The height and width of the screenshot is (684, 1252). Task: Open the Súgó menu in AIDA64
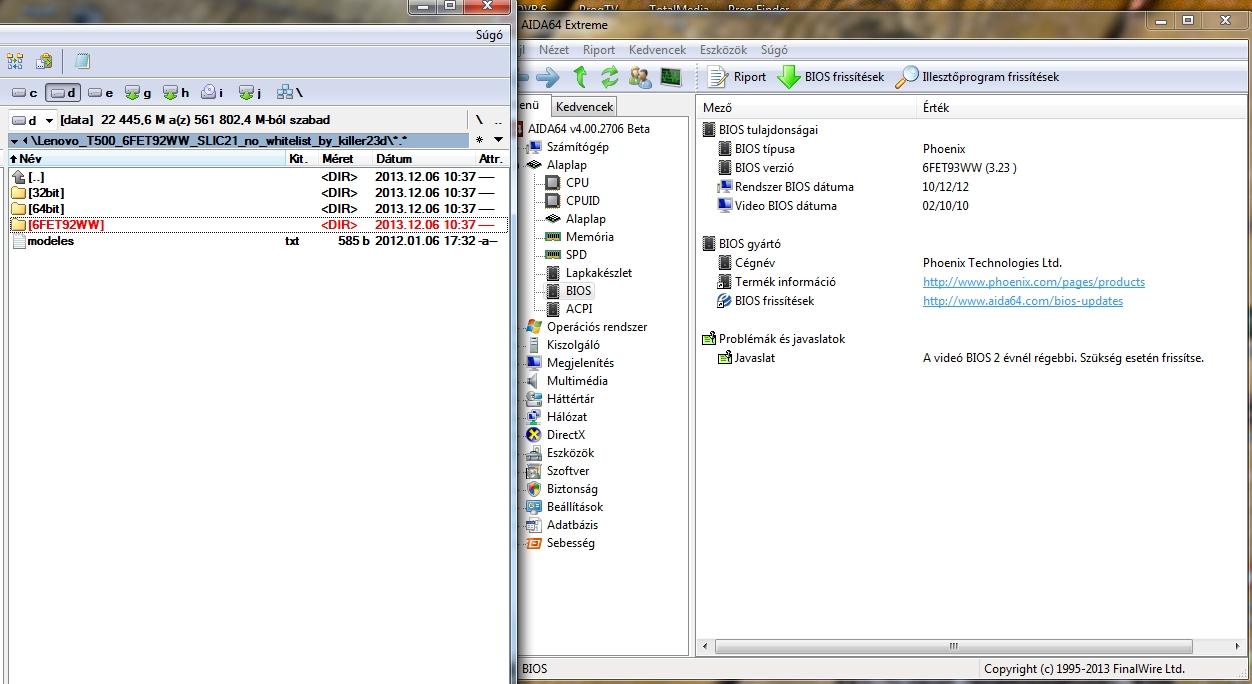coord(774,49)
